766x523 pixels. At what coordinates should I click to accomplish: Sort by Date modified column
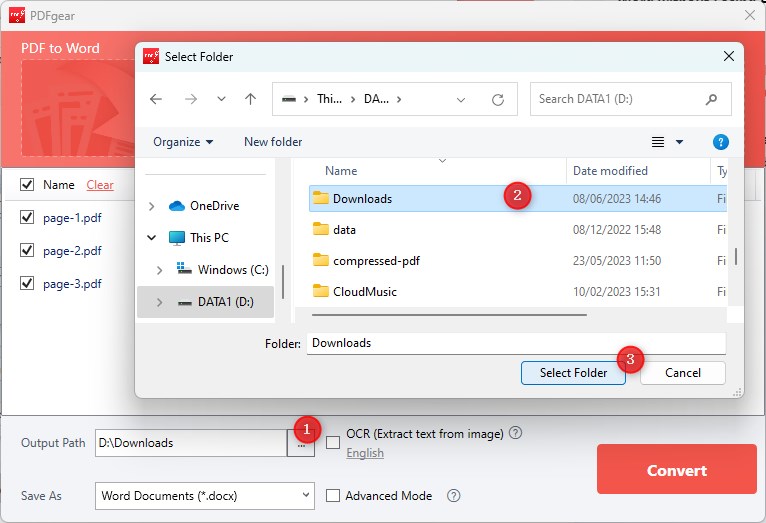click(x=610, y=171)
